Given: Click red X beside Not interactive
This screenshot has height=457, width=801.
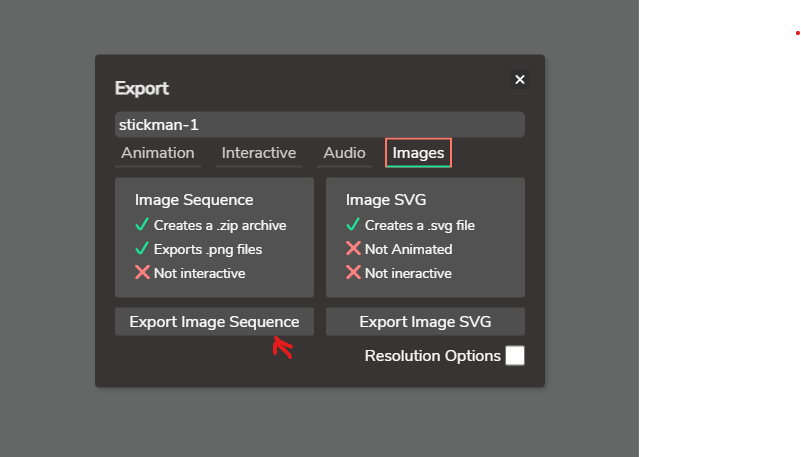Looking at the screenshot, I should [x=142, y=272].
